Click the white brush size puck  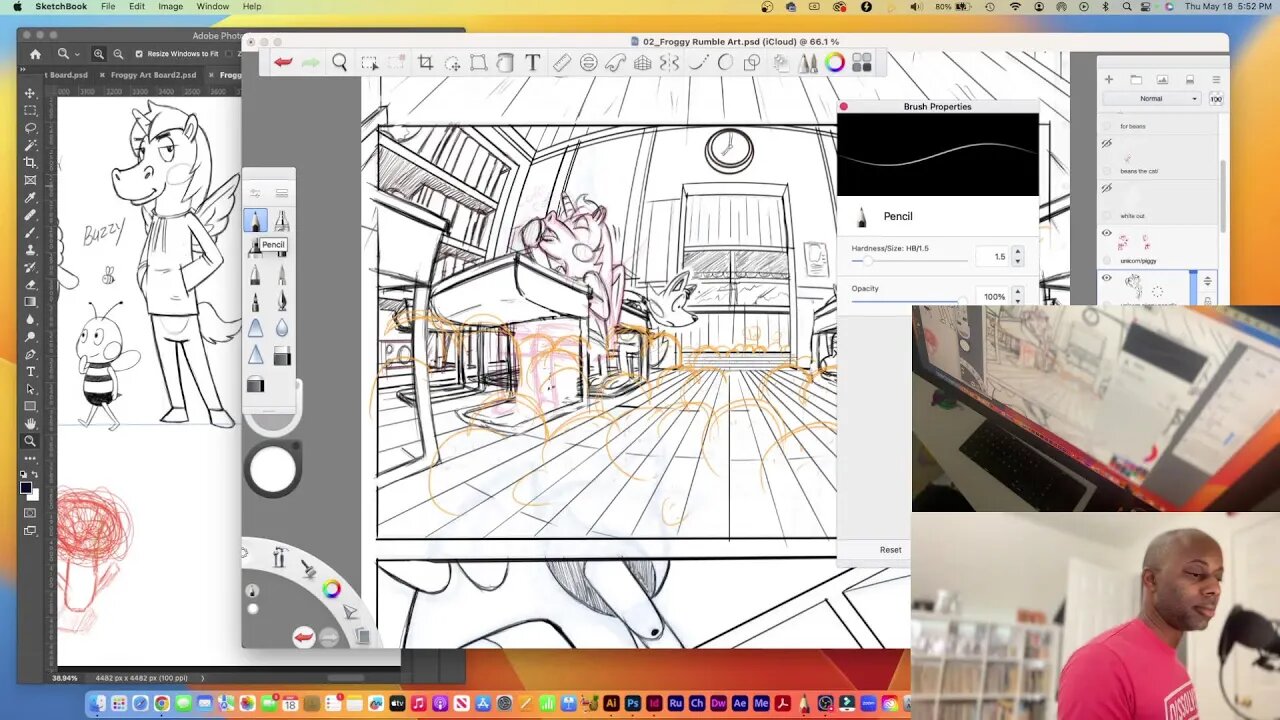(x=273, y=470)
